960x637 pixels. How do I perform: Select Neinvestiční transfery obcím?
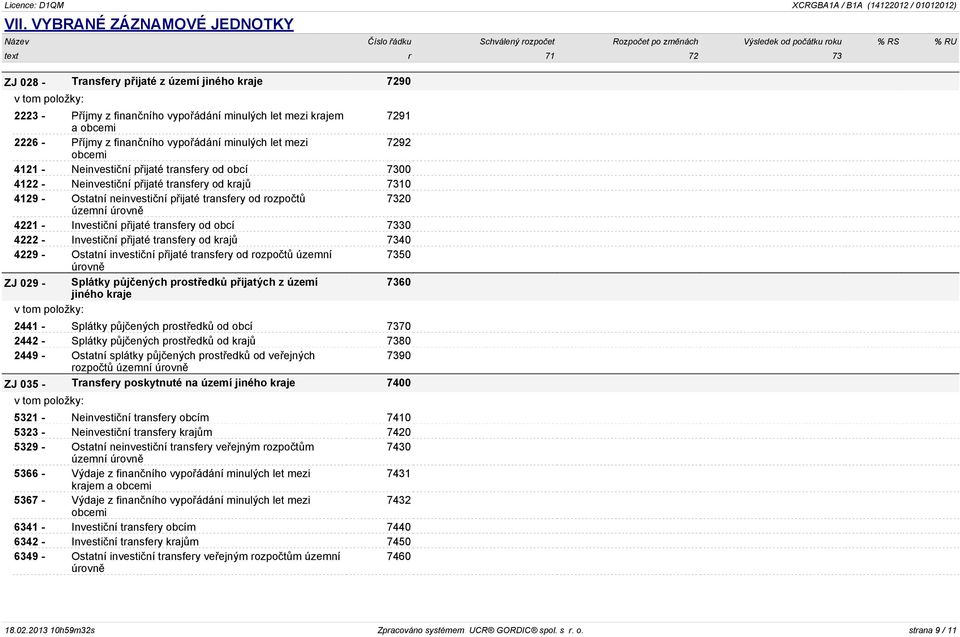[140, 418]
